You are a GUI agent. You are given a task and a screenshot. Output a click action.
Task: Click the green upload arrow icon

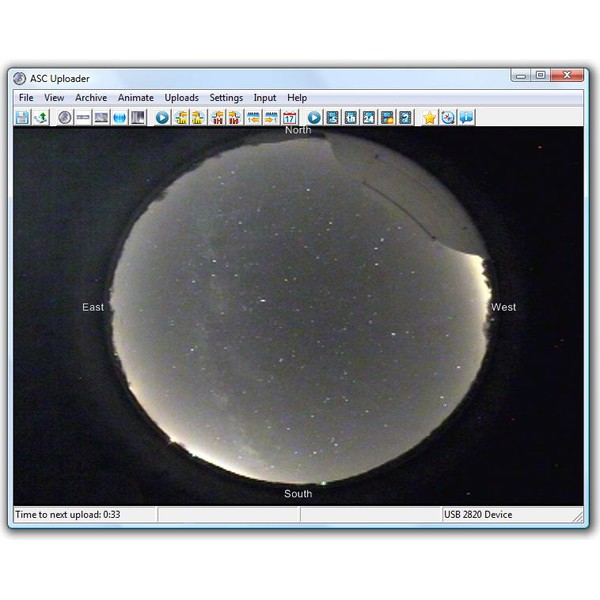(x=40, y=118)
